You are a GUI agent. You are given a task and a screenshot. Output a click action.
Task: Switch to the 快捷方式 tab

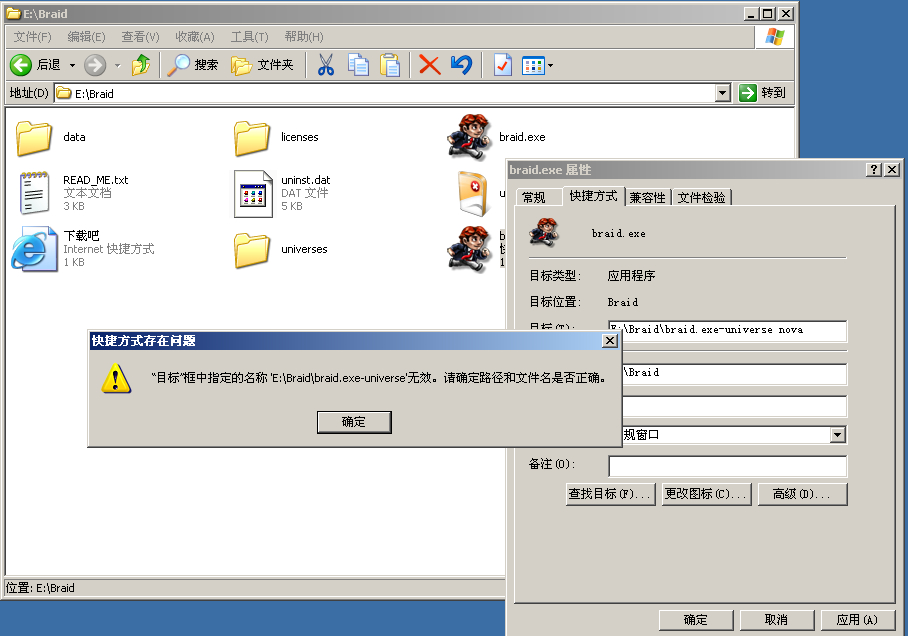pyautogui.click(x=594, y=196)
